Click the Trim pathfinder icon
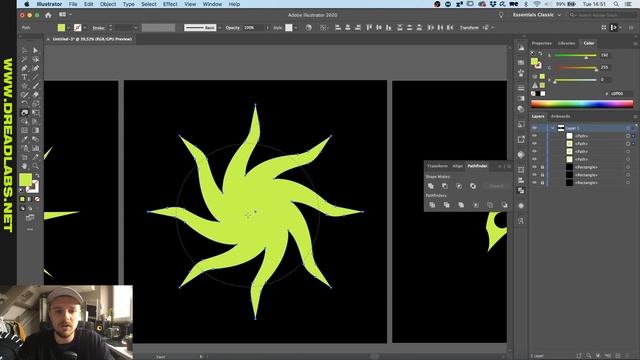Viewport: 640px width, 360px height. [447, 205]
